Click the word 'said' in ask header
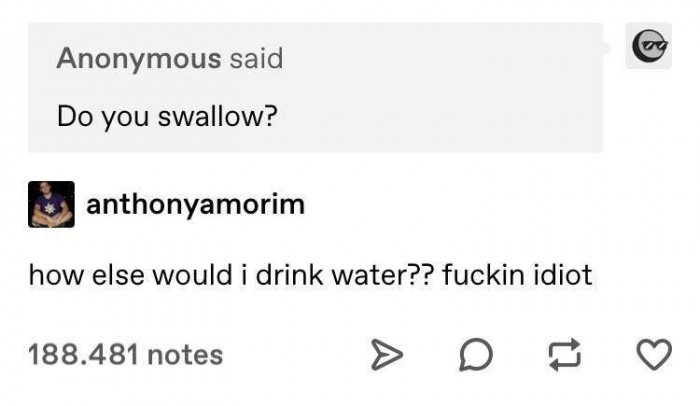Screen dimensions: 700x406 tap(256, 59)
